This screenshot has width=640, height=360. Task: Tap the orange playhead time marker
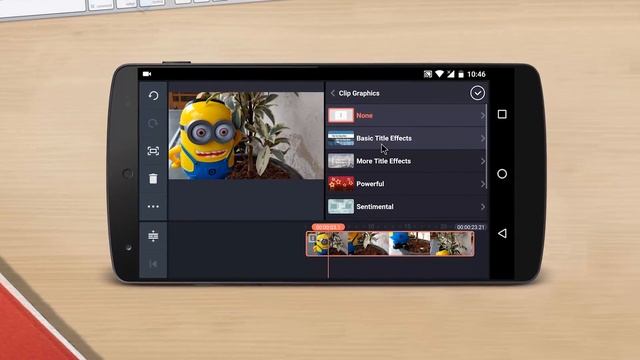click(x=328, y=227)
